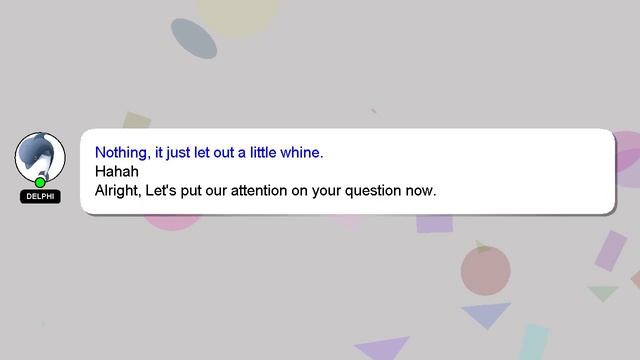Viewport: 640px width, 360px height.
Task: Click the blue-gray ellipse shape at top
Action: [194, 38]
